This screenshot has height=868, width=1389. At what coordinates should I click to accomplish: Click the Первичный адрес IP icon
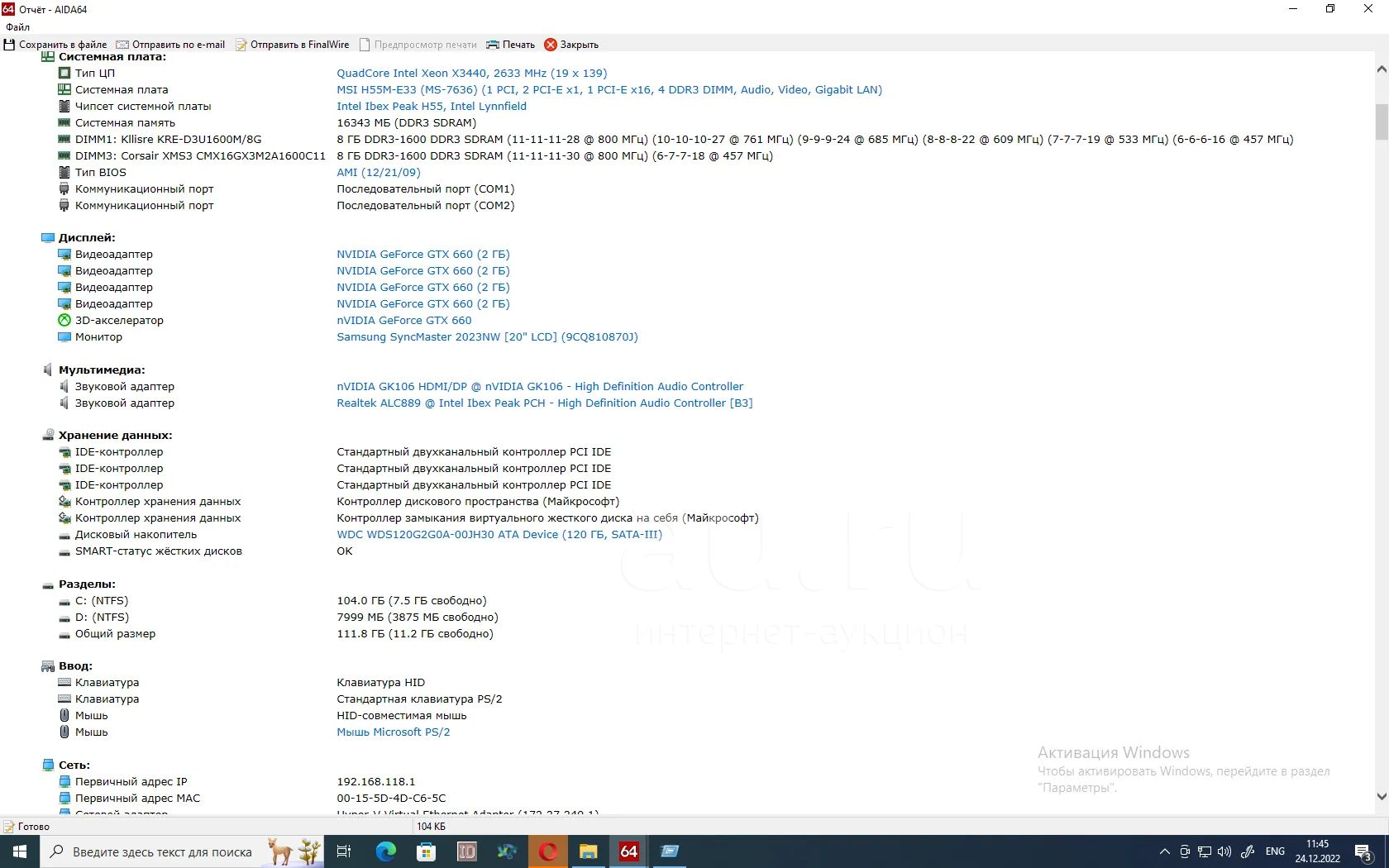tap(64, 781)
